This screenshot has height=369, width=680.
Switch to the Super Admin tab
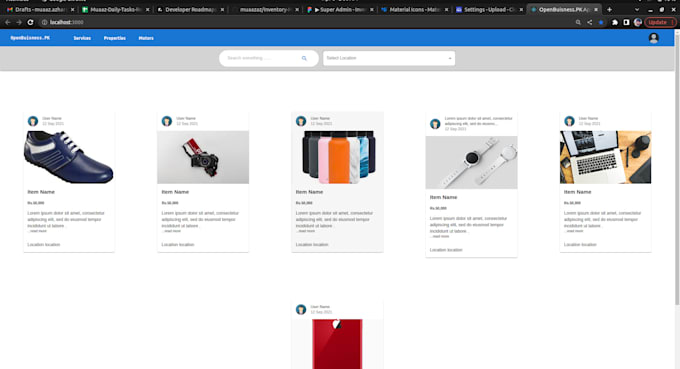pyautogui.click(x=340, y=9)
